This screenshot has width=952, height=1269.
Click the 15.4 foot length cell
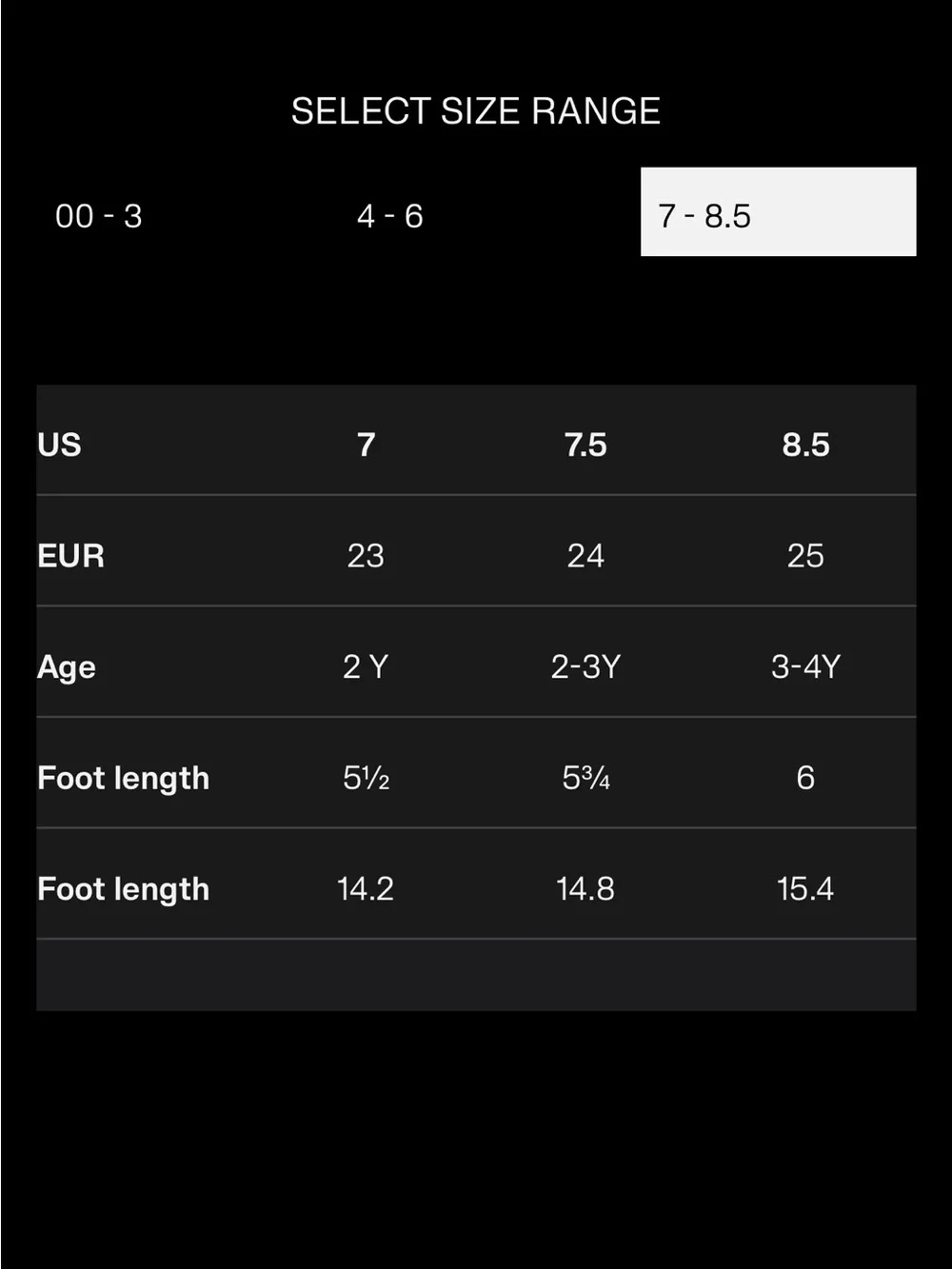point(805,889)
